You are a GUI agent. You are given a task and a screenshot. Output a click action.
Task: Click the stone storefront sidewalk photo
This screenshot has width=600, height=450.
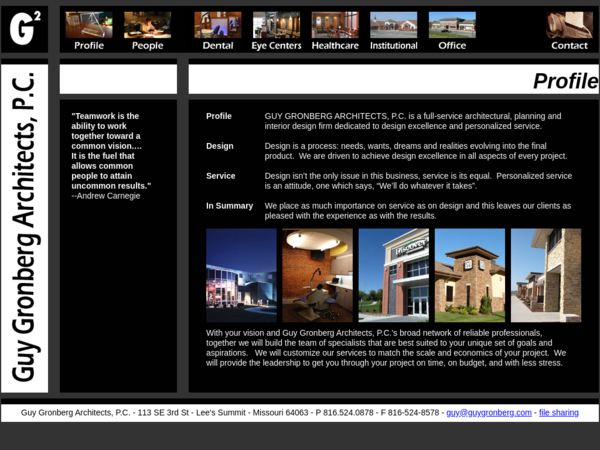click(546, 275)
